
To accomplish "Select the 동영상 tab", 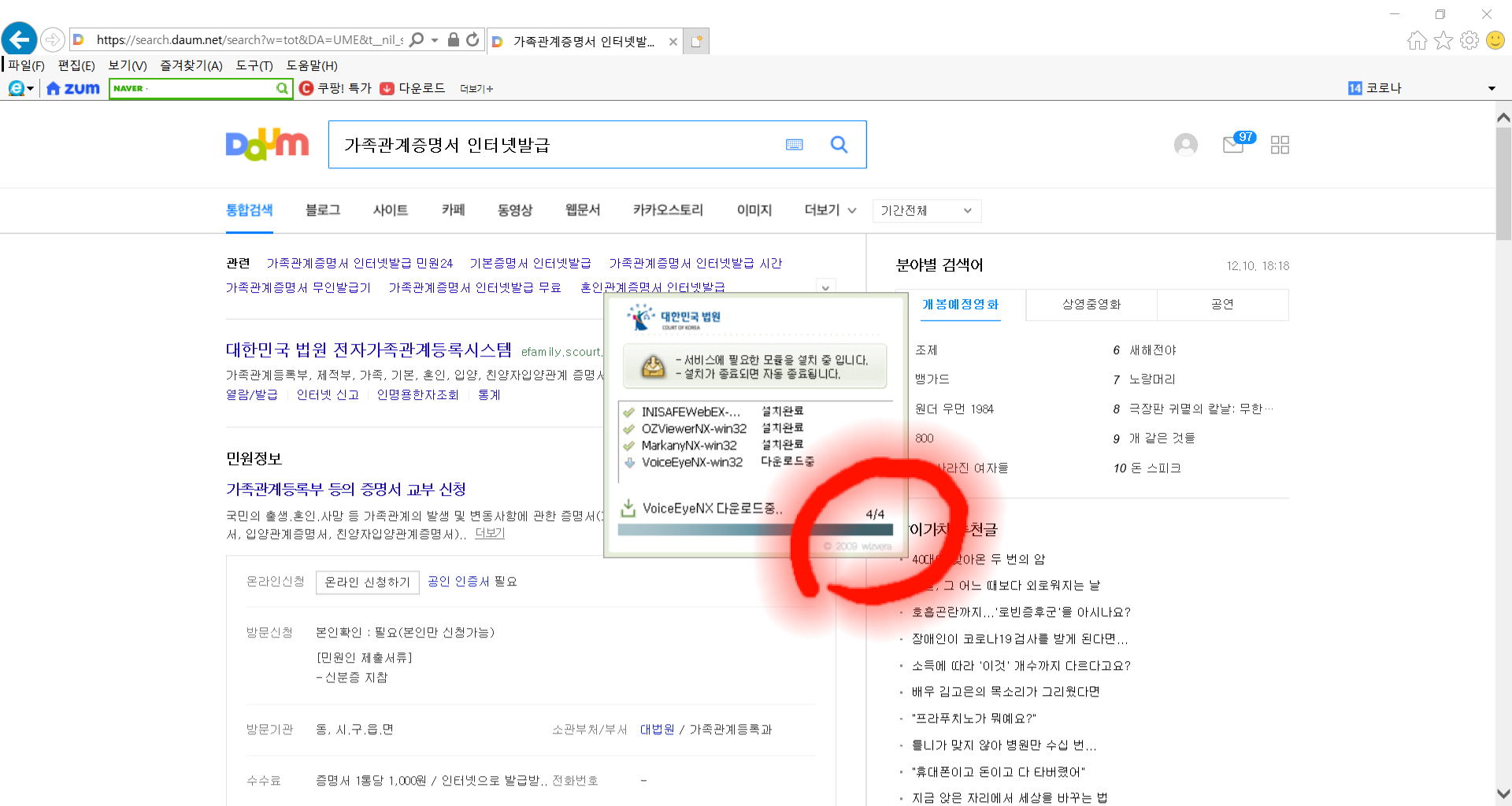I will click(x=515, y=210).
